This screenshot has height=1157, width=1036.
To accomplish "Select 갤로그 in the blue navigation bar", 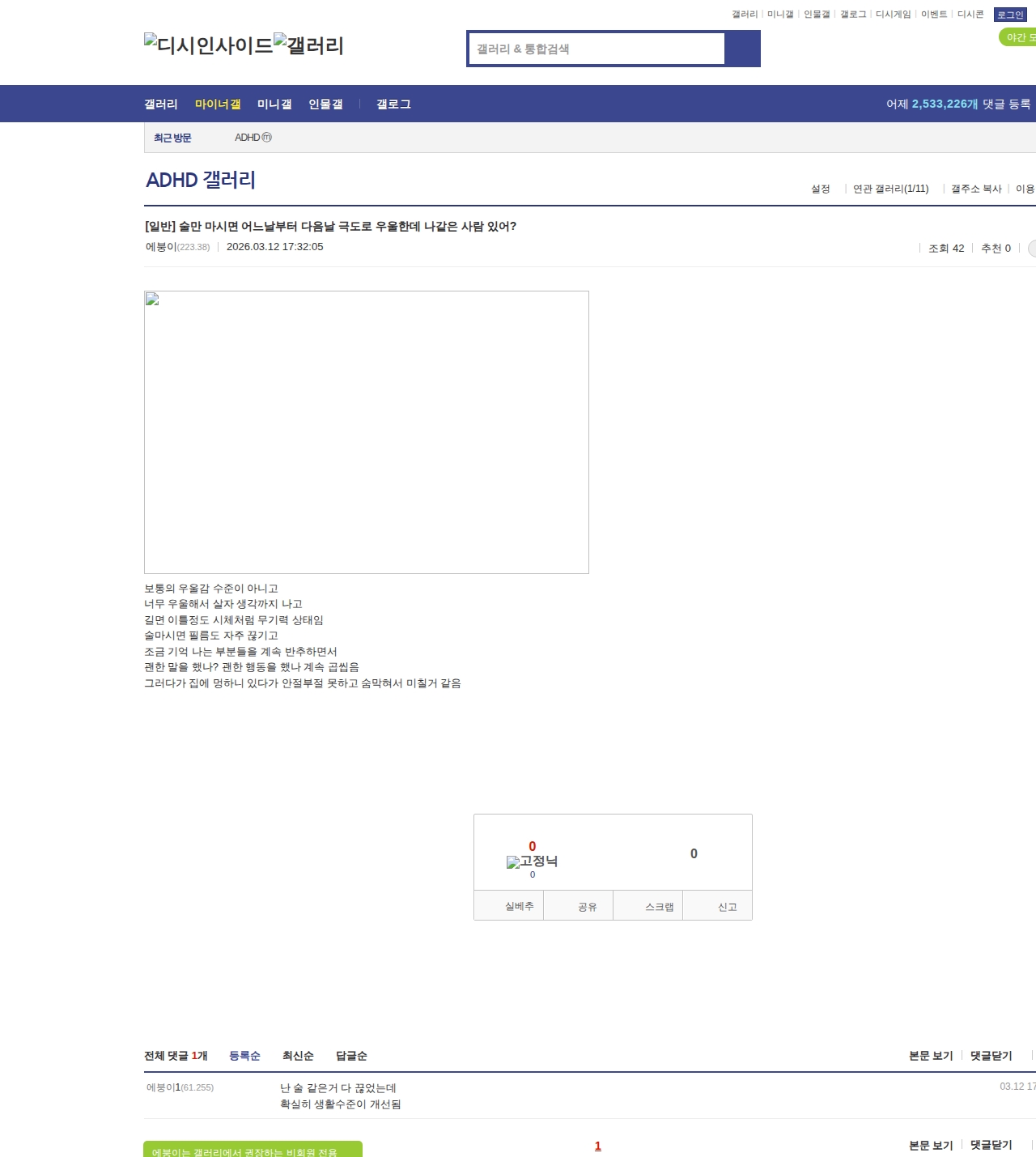I will coord(393,104).
